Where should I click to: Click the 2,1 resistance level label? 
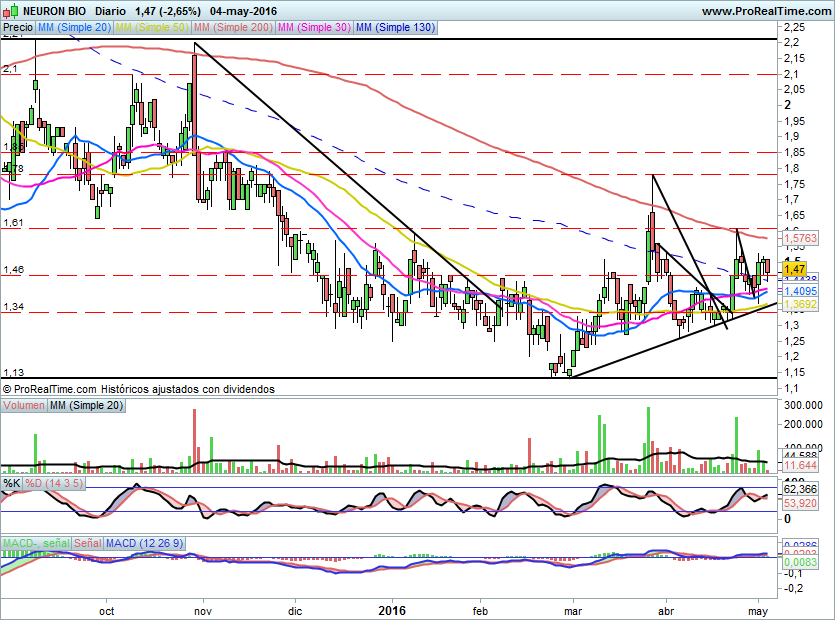(x=10, y=69)
